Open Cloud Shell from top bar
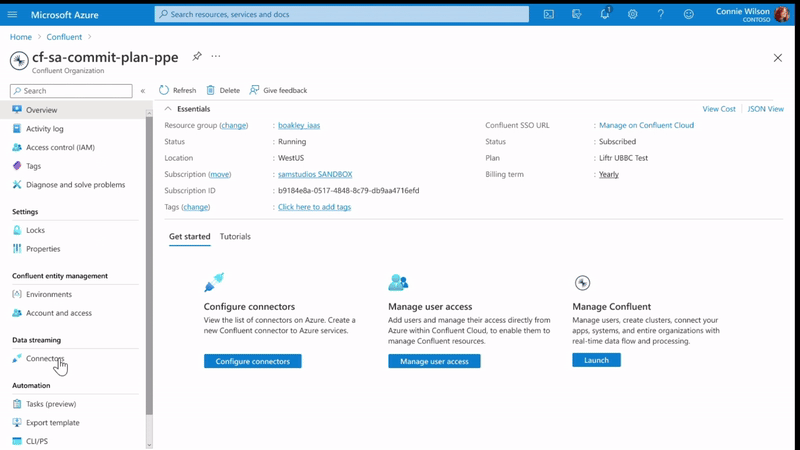 coord(548,14)
